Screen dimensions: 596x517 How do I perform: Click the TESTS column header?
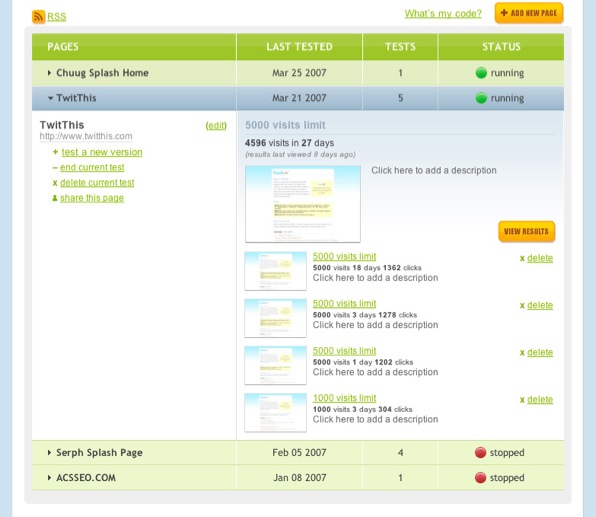400,47
